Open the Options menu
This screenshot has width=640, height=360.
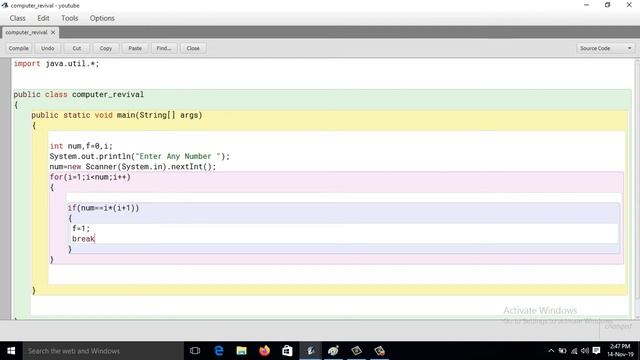click(x=102, y=18)
